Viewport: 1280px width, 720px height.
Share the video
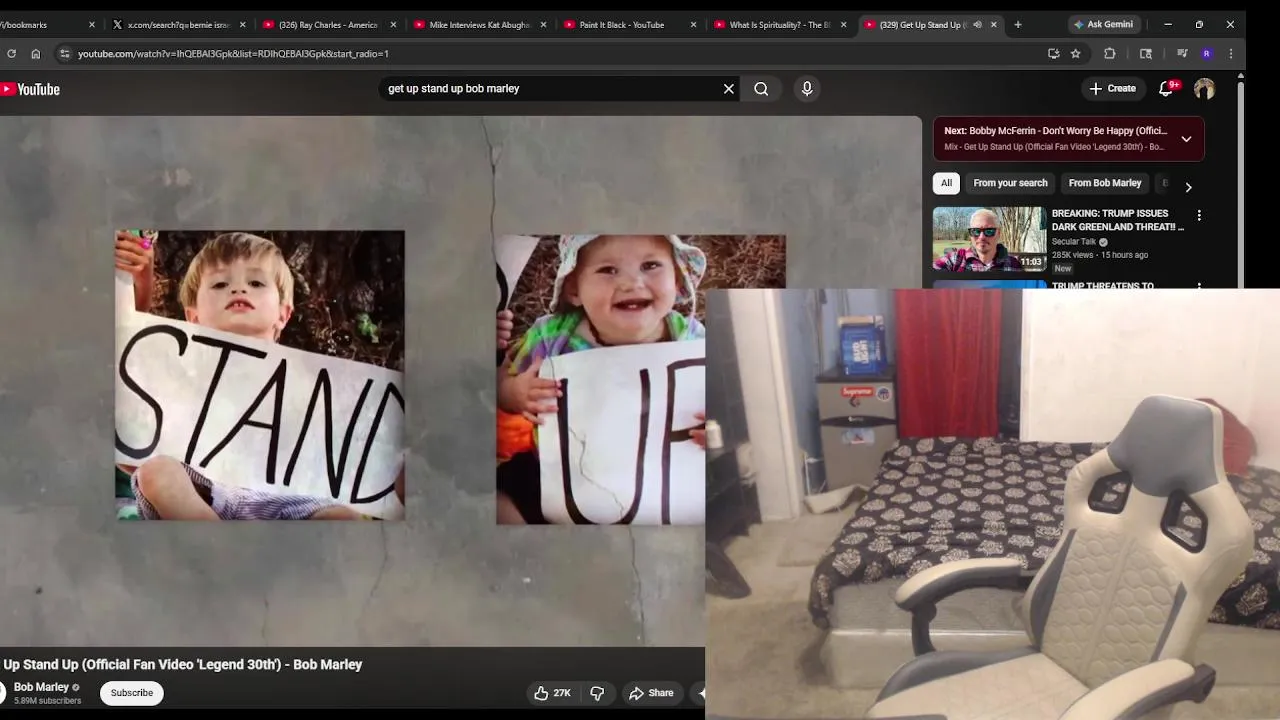(651, 693)
